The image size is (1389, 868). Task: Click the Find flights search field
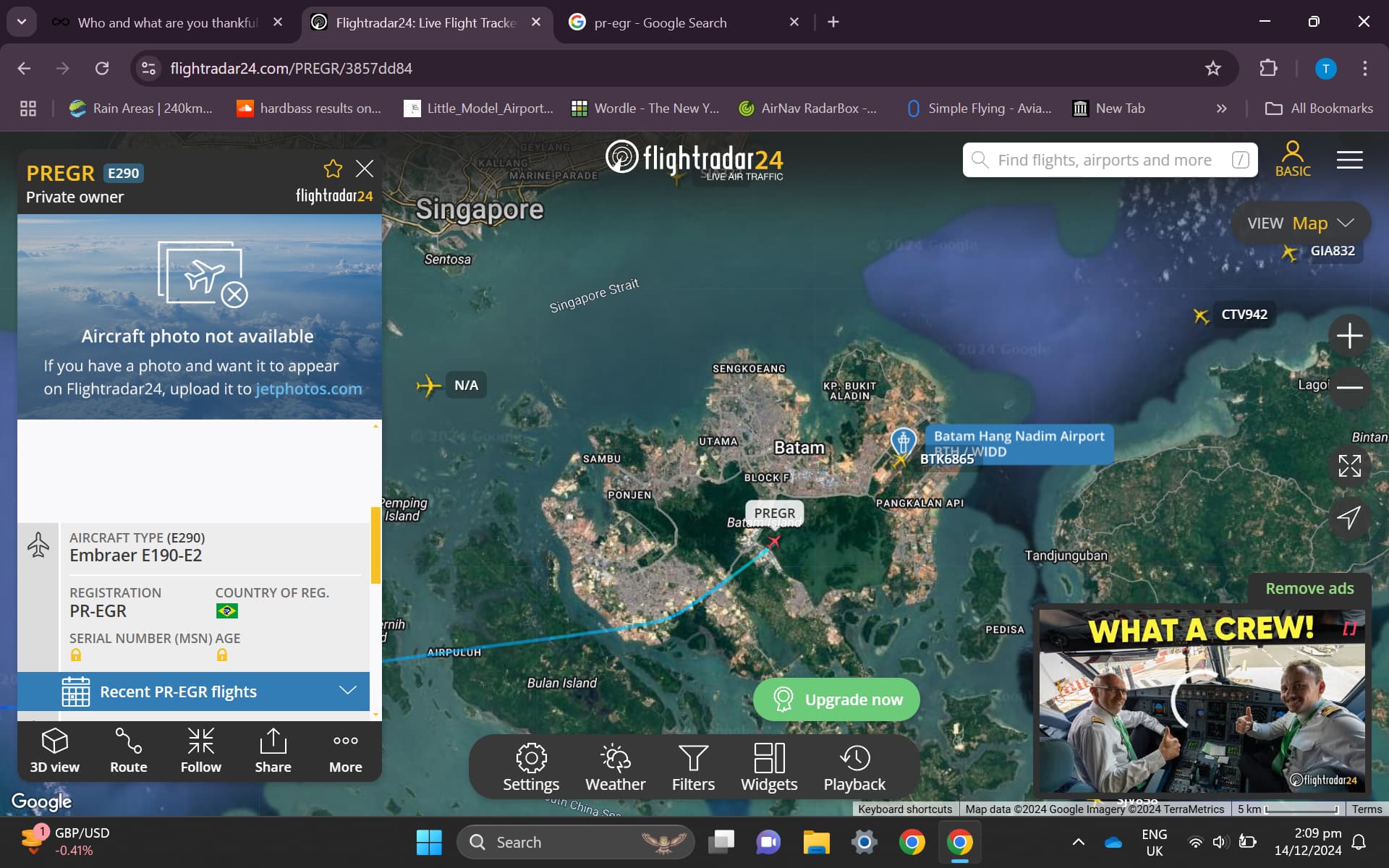[x=1104, y=160]
